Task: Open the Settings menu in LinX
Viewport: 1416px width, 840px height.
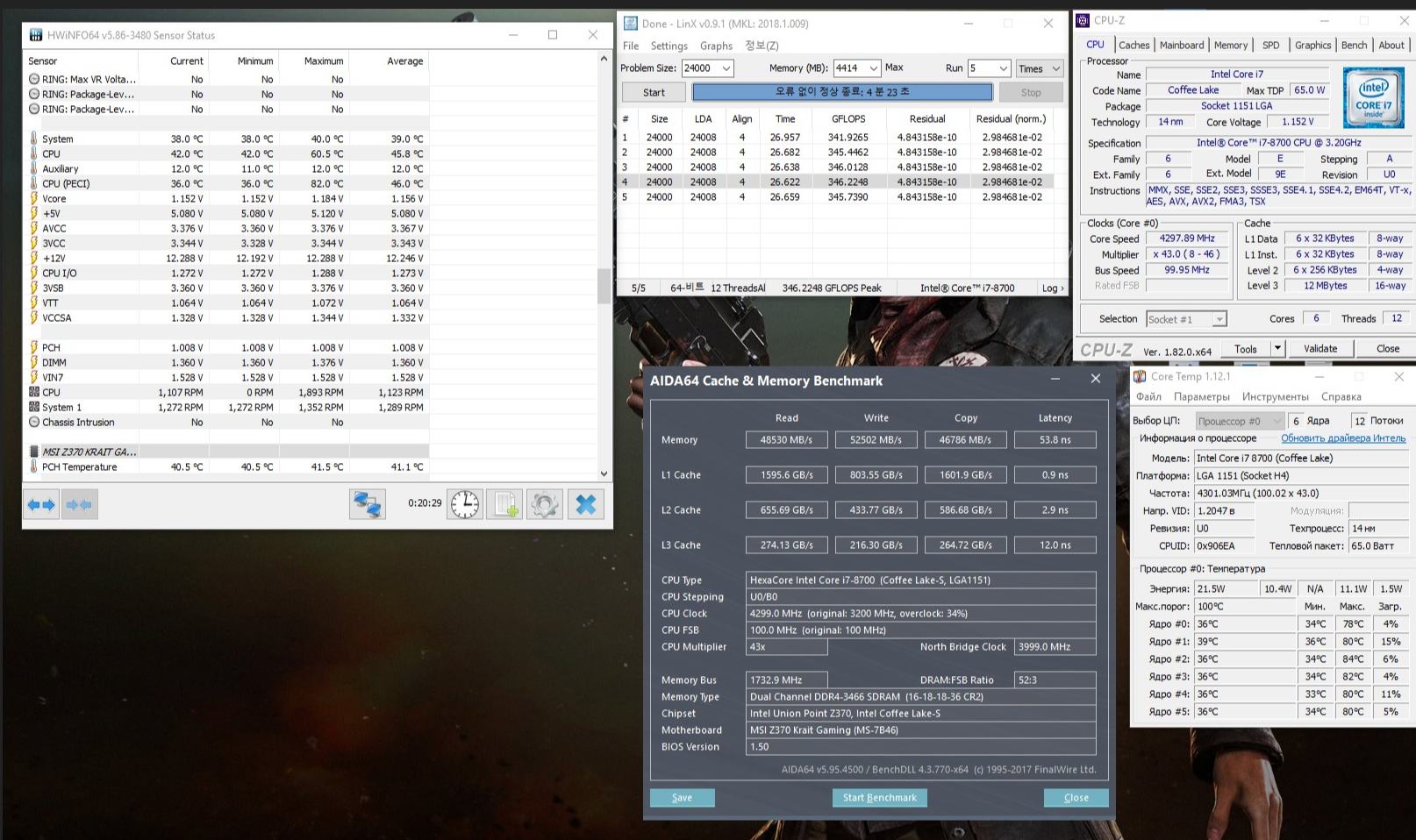Action: 669,46
